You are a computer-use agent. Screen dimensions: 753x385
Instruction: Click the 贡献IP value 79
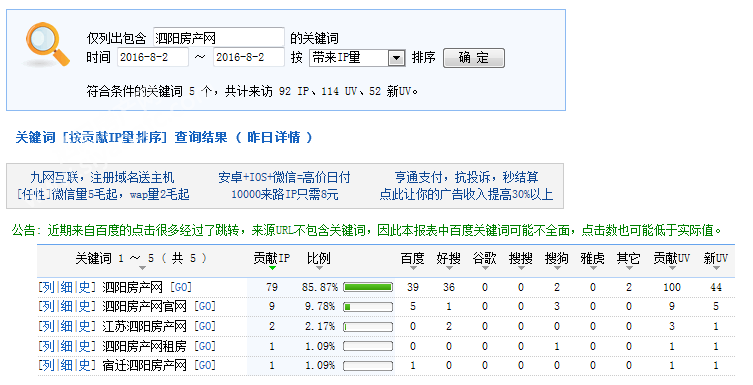click(x=272, y=287)
